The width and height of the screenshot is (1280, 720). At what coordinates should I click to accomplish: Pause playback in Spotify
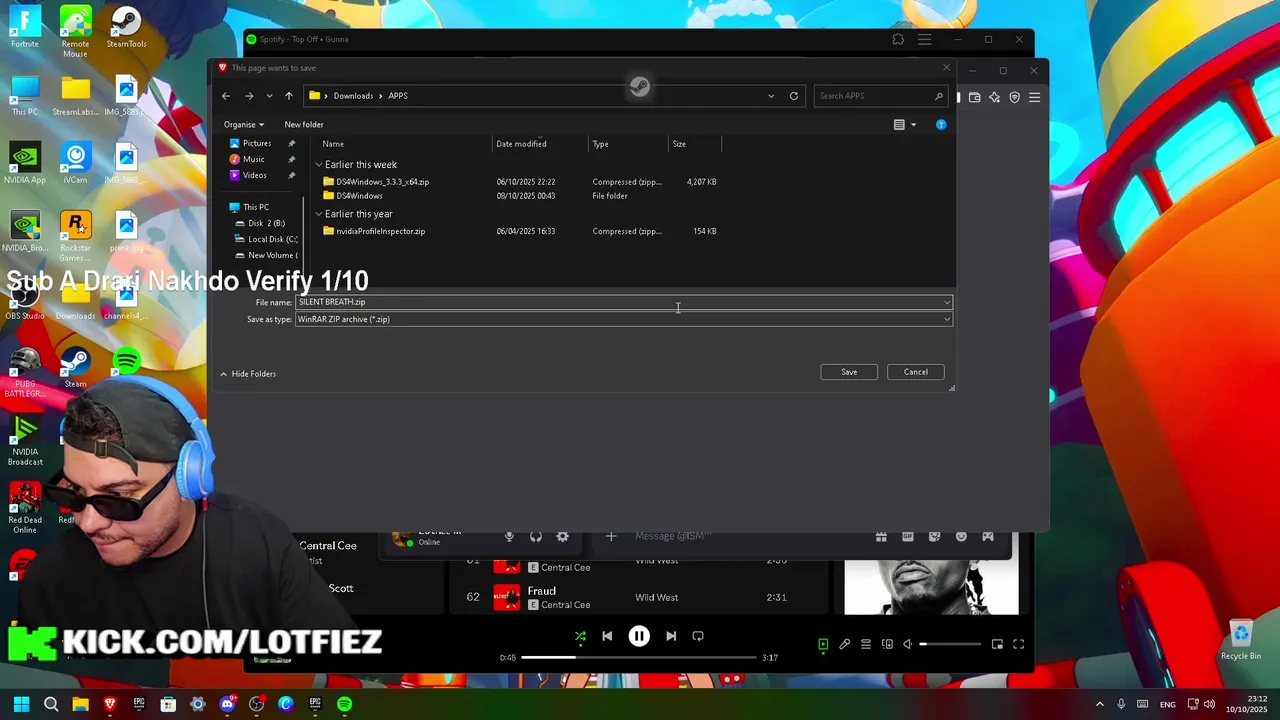tap(639, 636)
